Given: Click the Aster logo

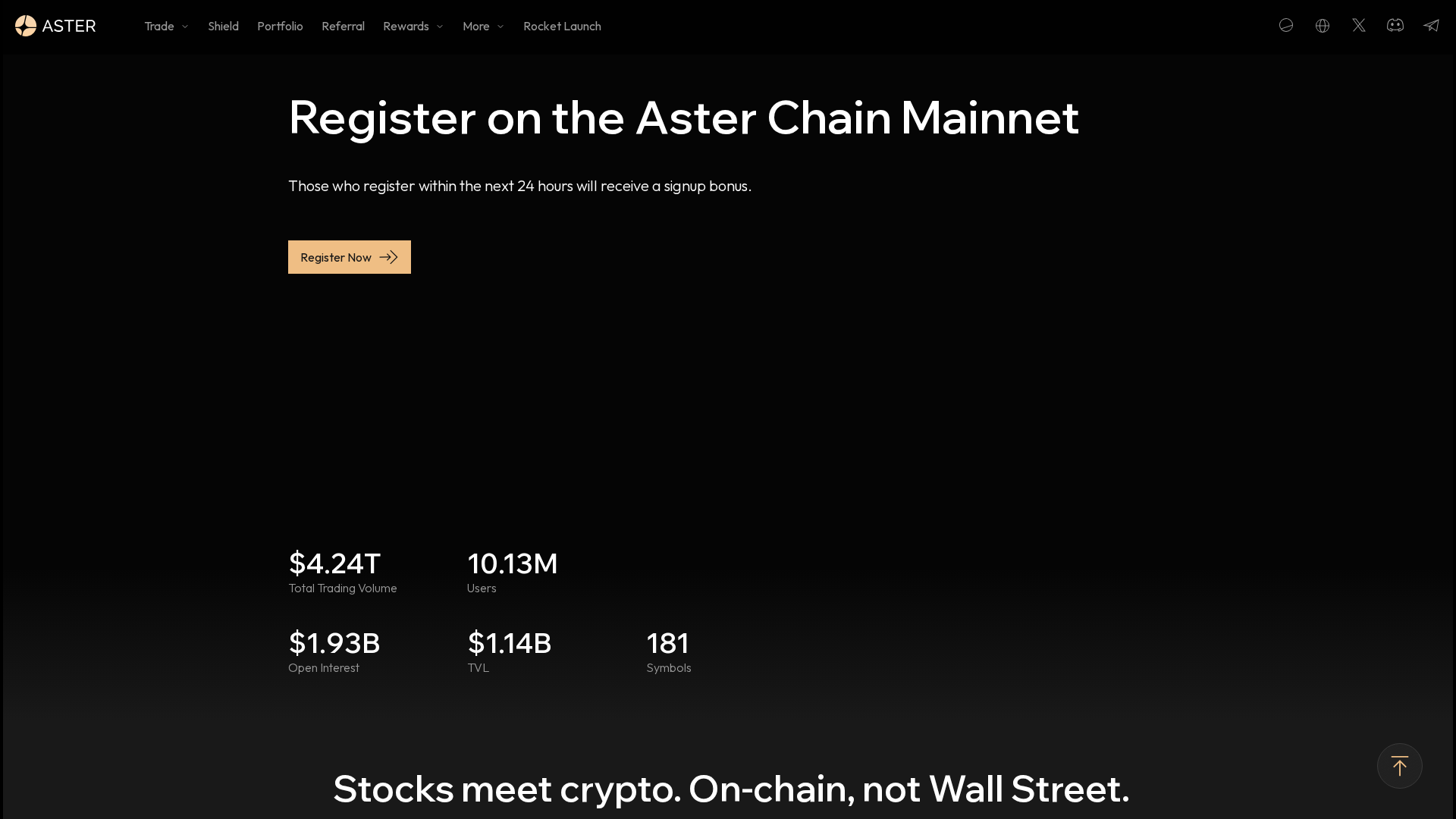Looking at the screenshot, I should pyautogui.click(x=26, y=25).
